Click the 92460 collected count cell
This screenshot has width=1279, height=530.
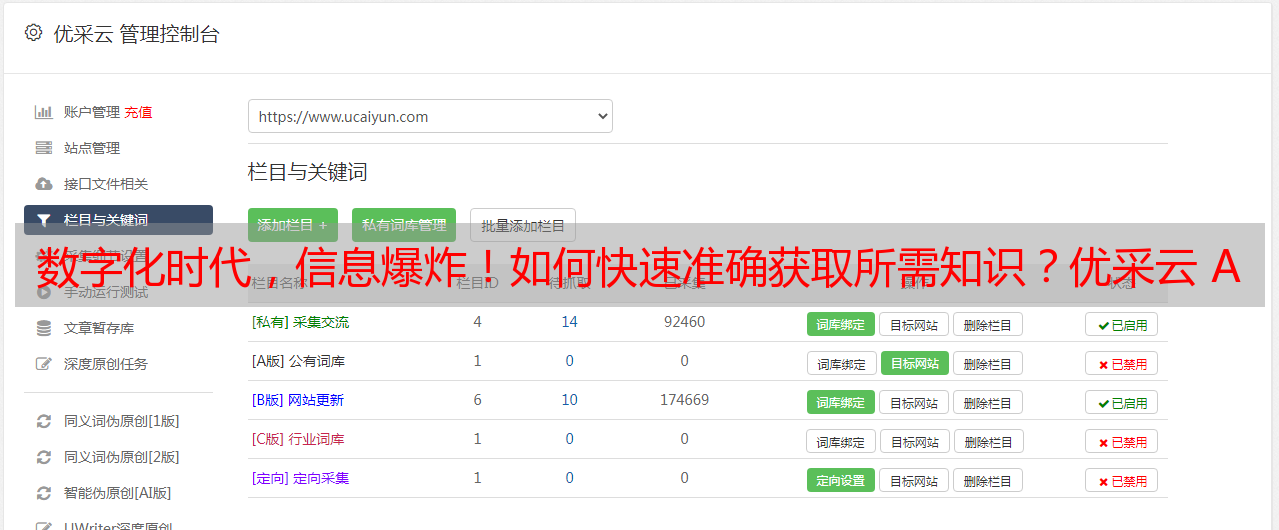[684, 322]
